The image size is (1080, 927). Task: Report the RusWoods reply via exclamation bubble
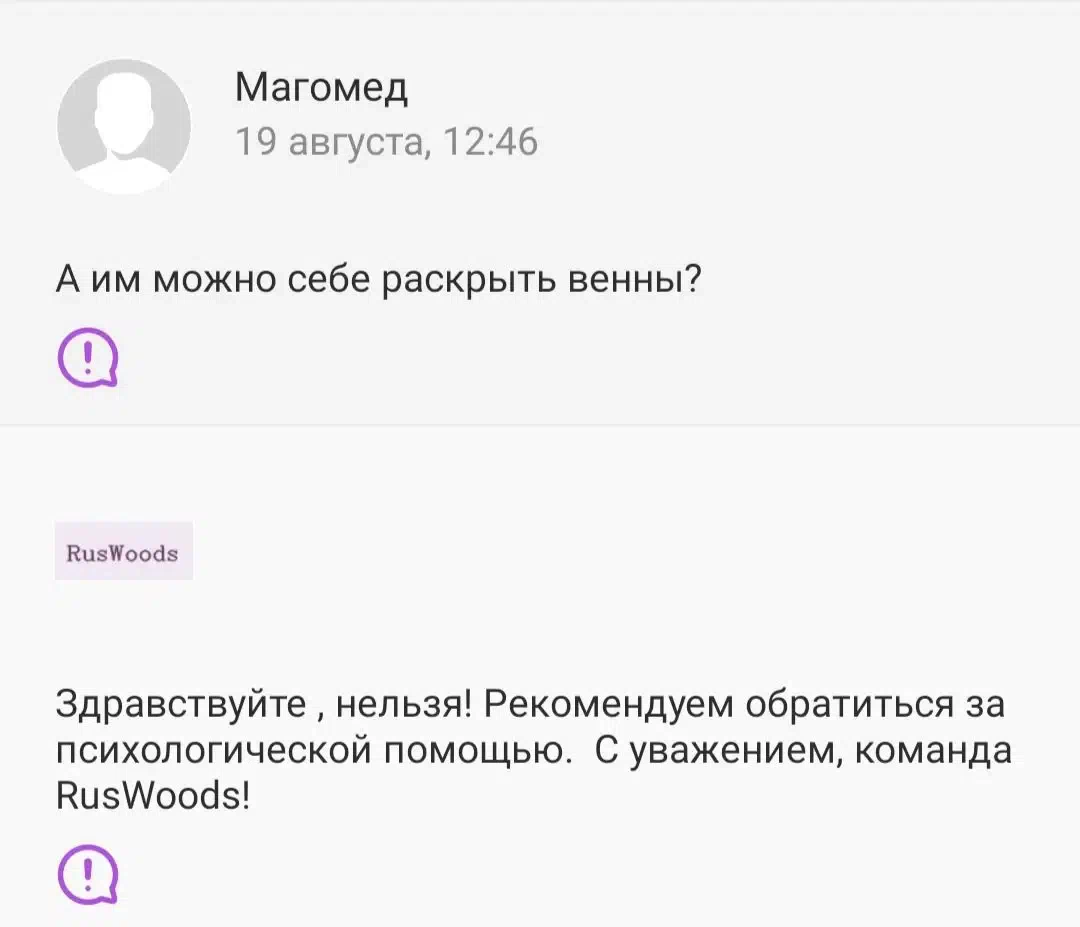[x=88, y=874]
